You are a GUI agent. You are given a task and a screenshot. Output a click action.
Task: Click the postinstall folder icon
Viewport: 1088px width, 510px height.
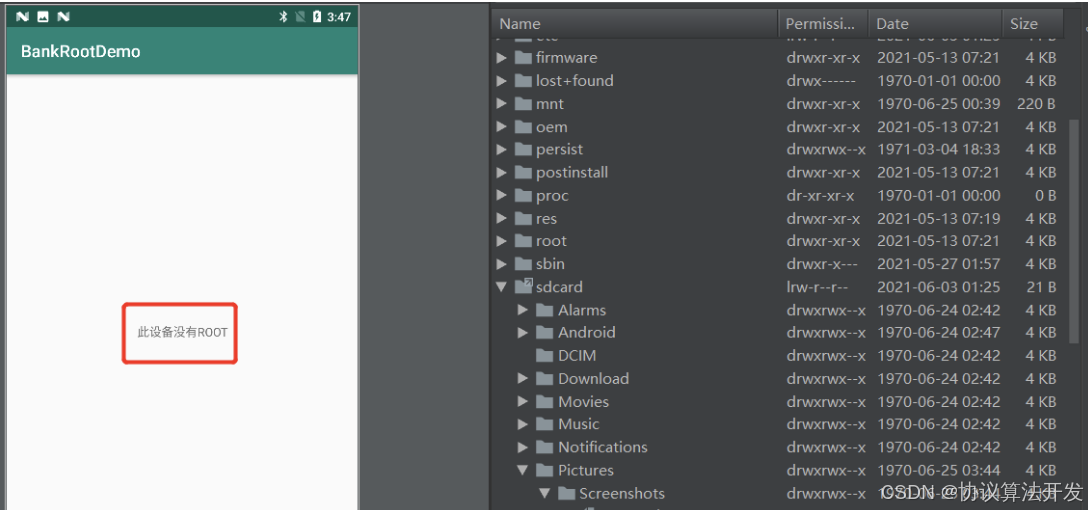pyautogui.click(x=523, y=172)
